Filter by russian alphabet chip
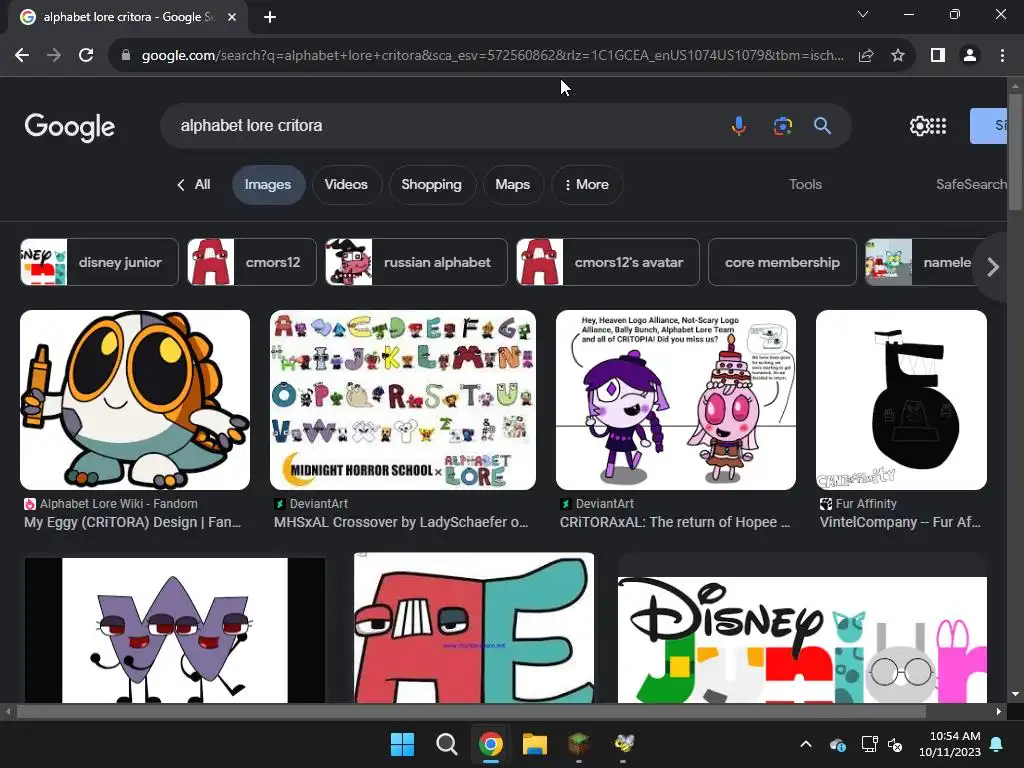The image size is (1024, 768). 417,263
